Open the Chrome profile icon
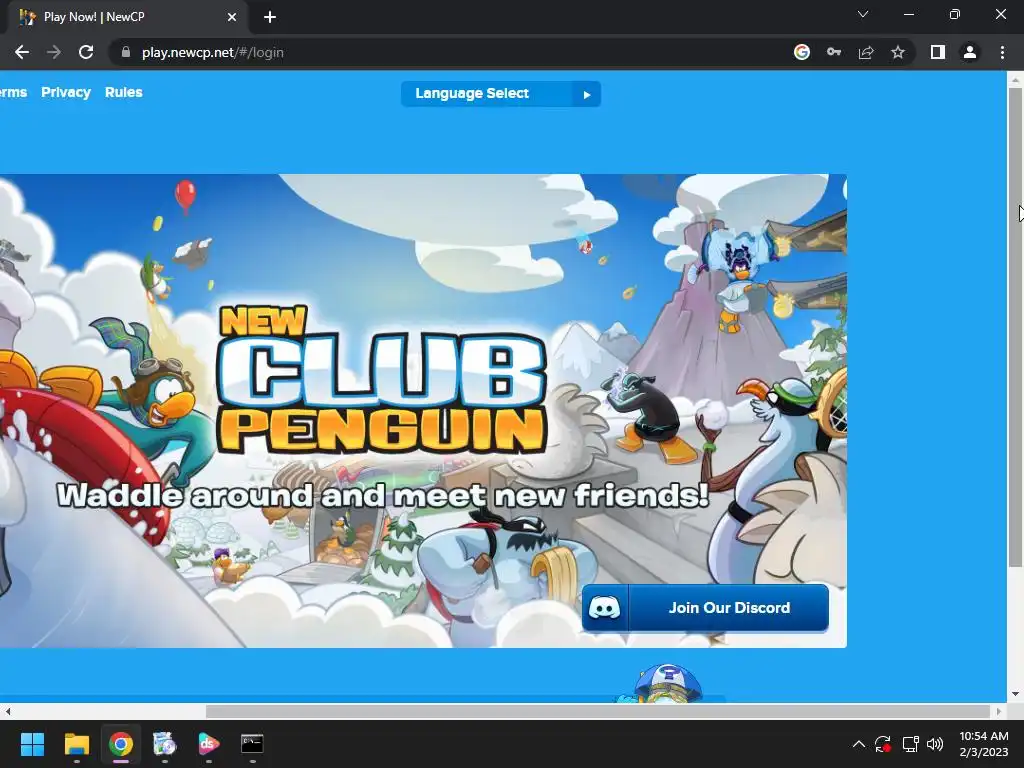Image resolution: width=1024 pixels, height=768 pixels. pyautogui.click(x=970, y=52)
